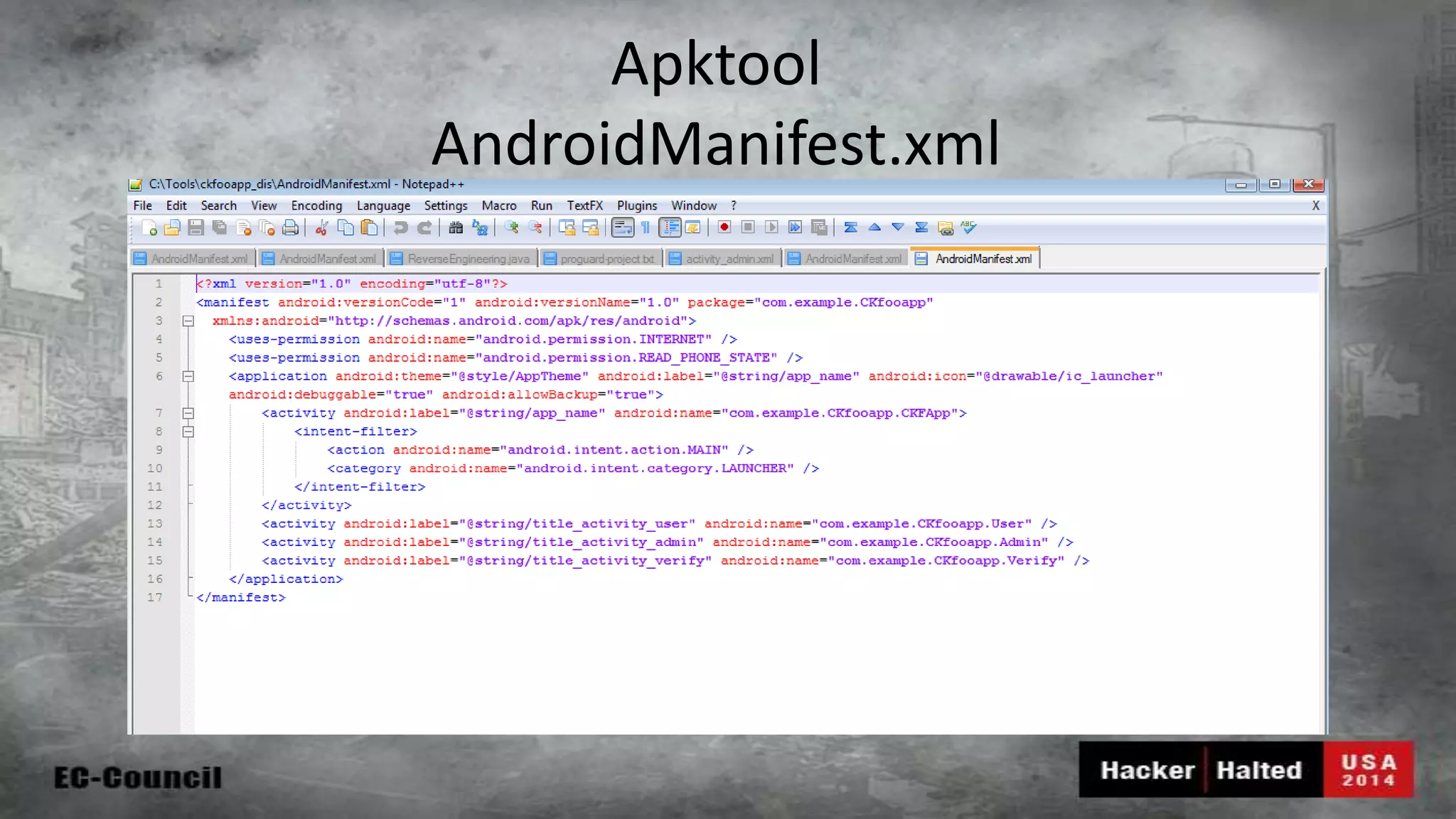The image size is (1456, 819).
Task: Click the Save Recorded Macro icon
Action: (x=819, y=227)
